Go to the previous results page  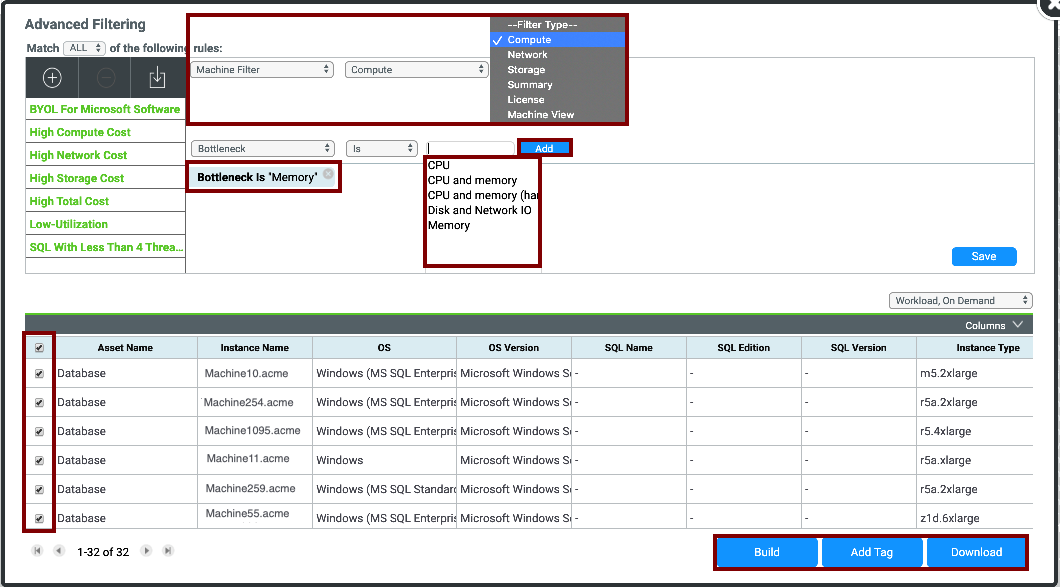(x=59, y=551)
